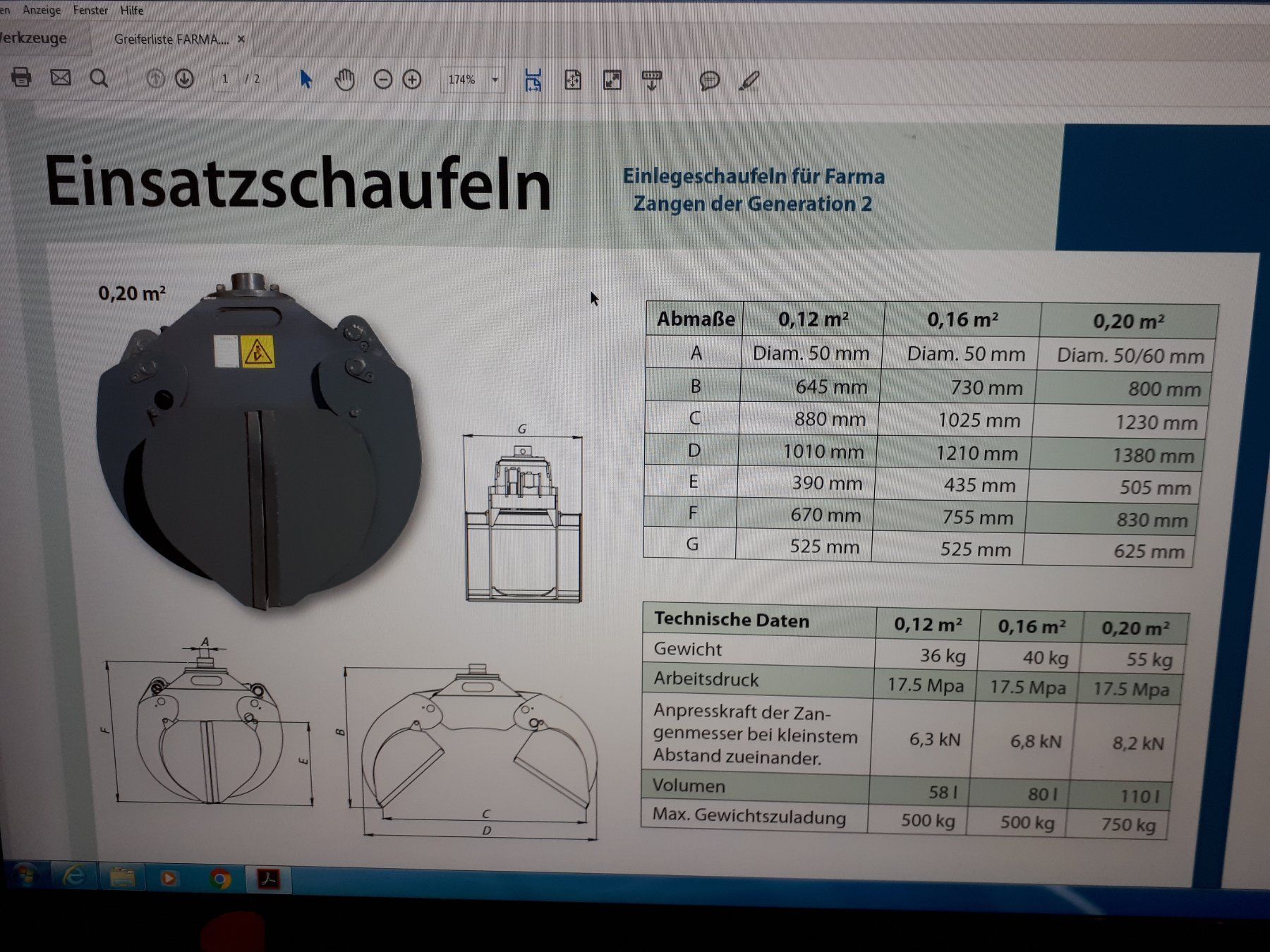
Task: Open the Fenster menu
Action: pos(91,10)
